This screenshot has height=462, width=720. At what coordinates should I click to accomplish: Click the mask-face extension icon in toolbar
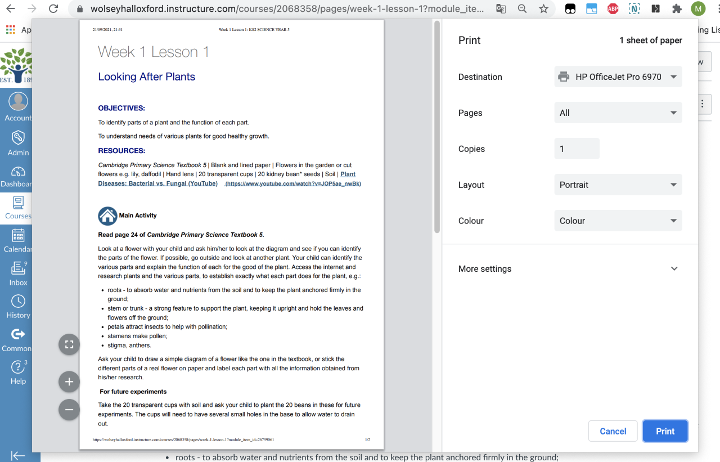click(570, 8)
